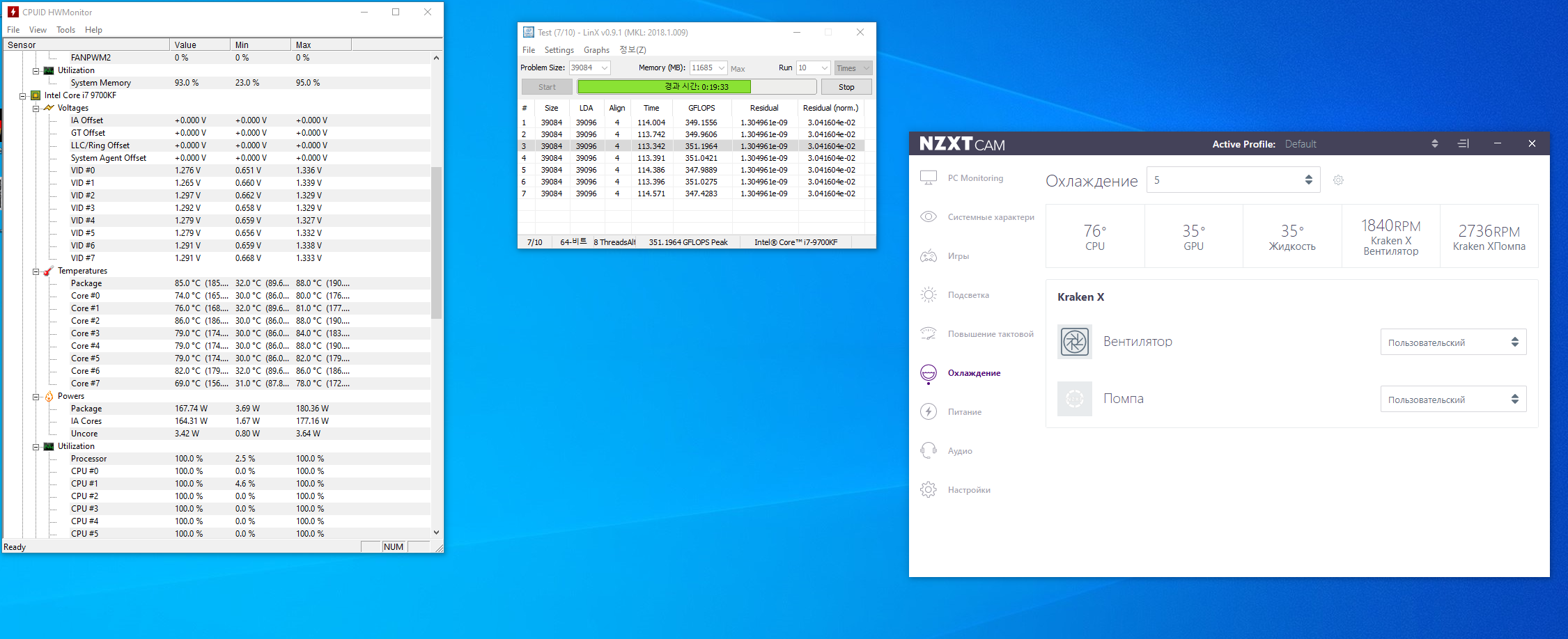Viewport: 1568px width, 639px height.
Task: Click icon of Utilization node above System Memory
Action: (x=49, y=70)
